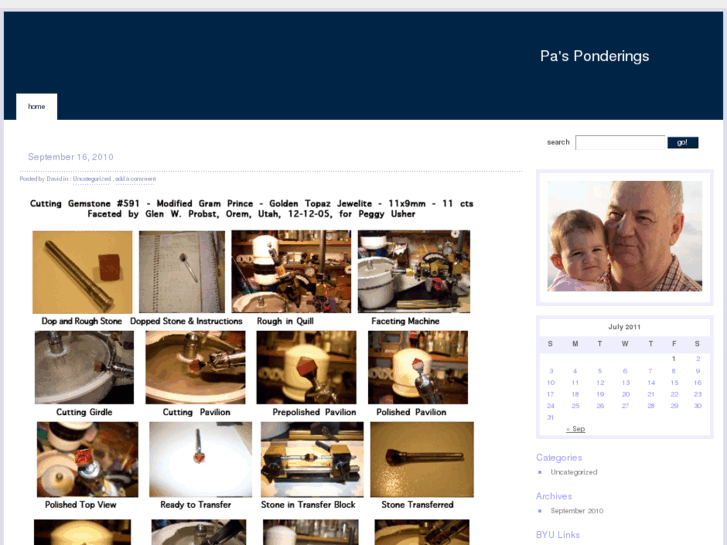Open the September 16, 2010 post title
The width and height of the screenshot is (727, 545).
[70, 157]
